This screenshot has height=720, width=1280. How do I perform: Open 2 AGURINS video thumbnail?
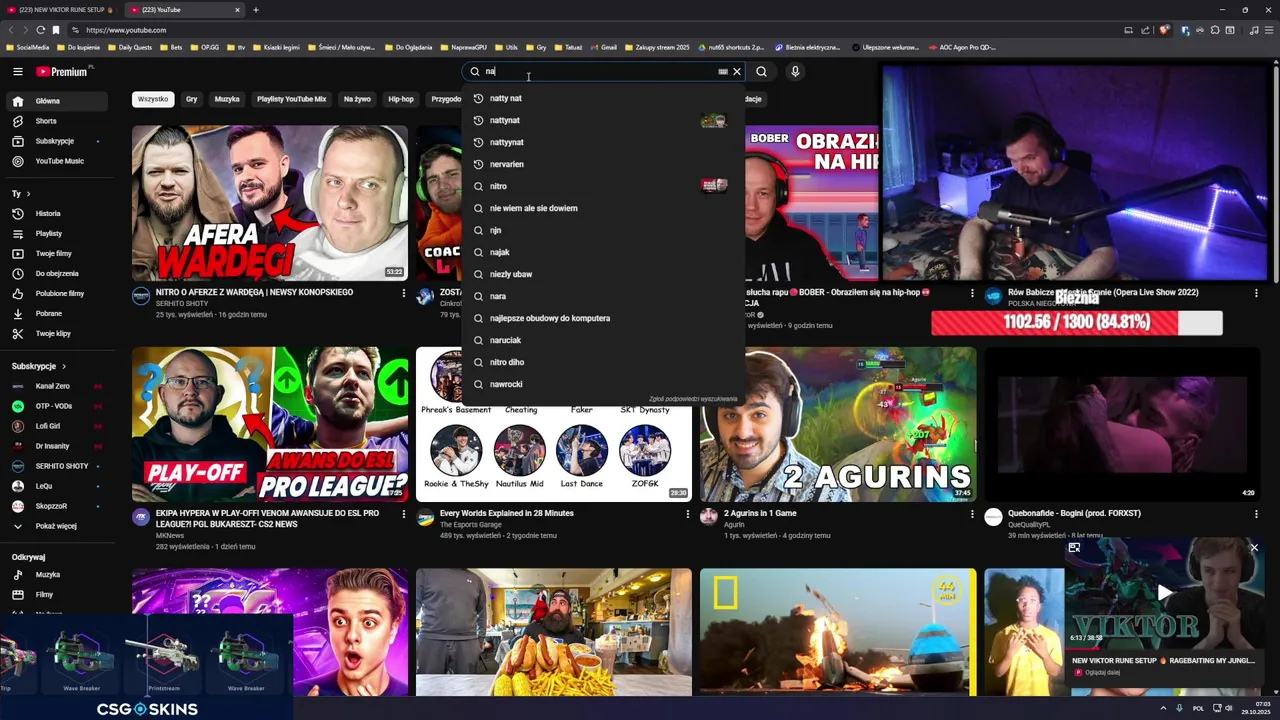(838, 424)
